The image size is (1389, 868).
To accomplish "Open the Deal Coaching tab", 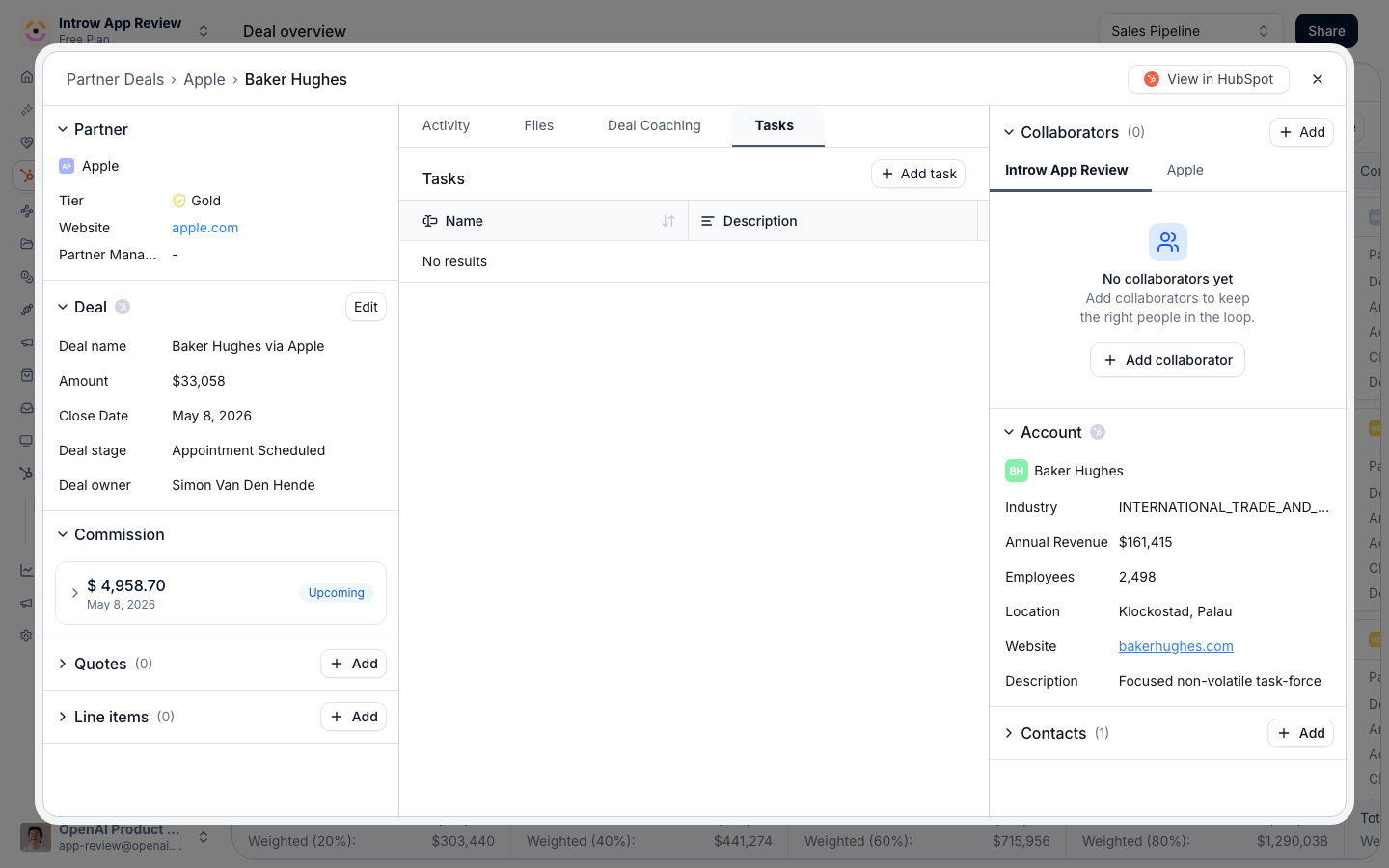I will click(x=654, y=125).
